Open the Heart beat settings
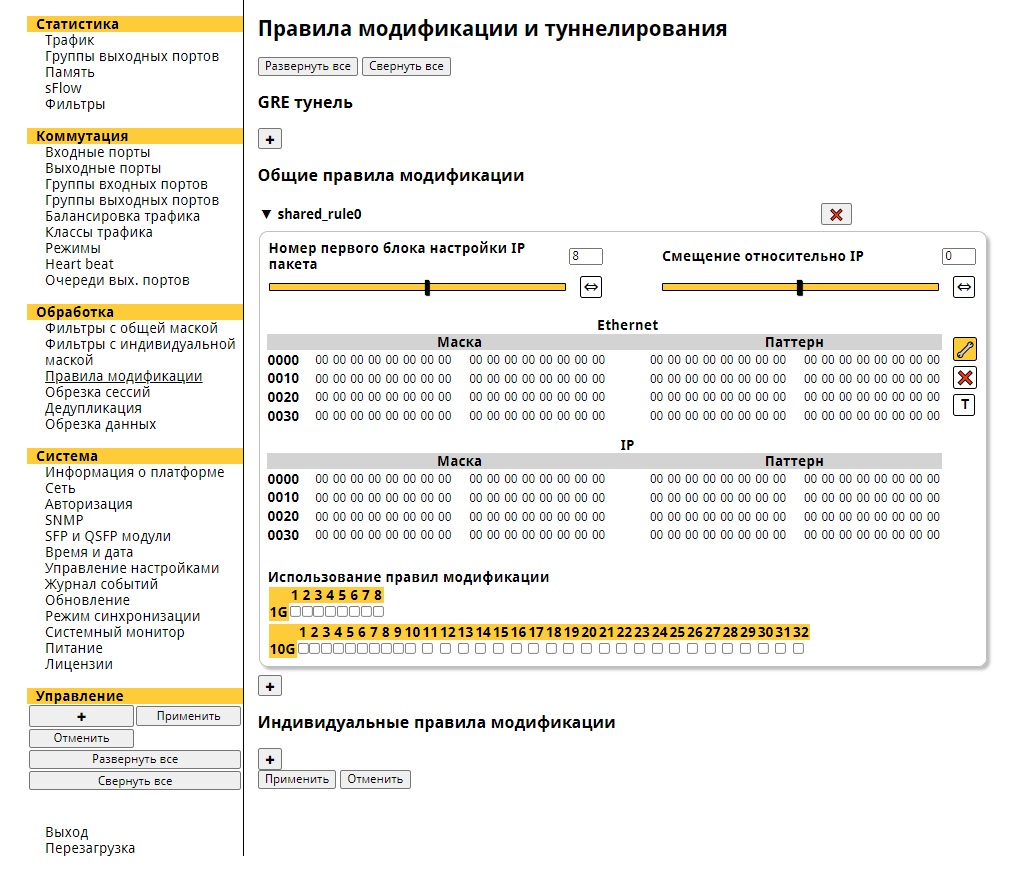The width and height of the screenshot is (1025, 881). pyautogui.click(x=79, y=264)
